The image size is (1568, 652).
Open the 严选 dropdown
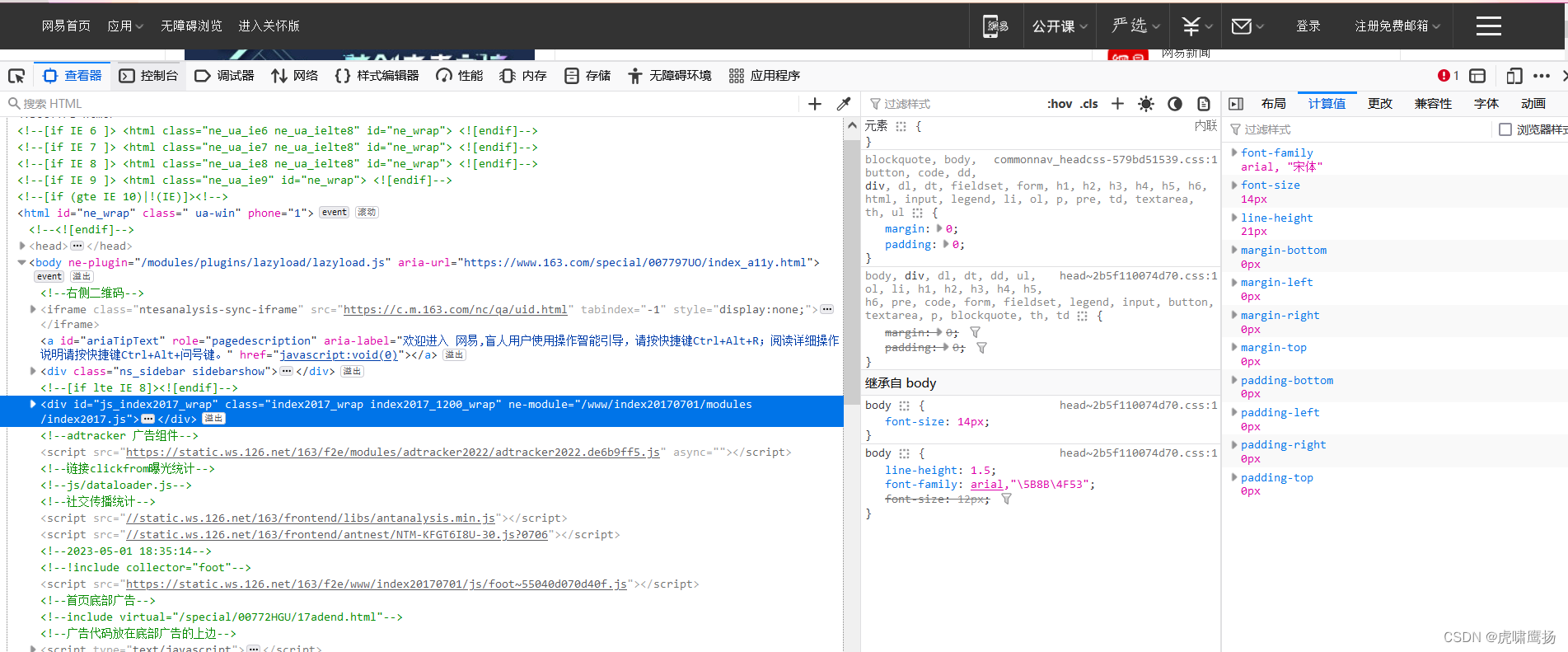click(1135, 26)
